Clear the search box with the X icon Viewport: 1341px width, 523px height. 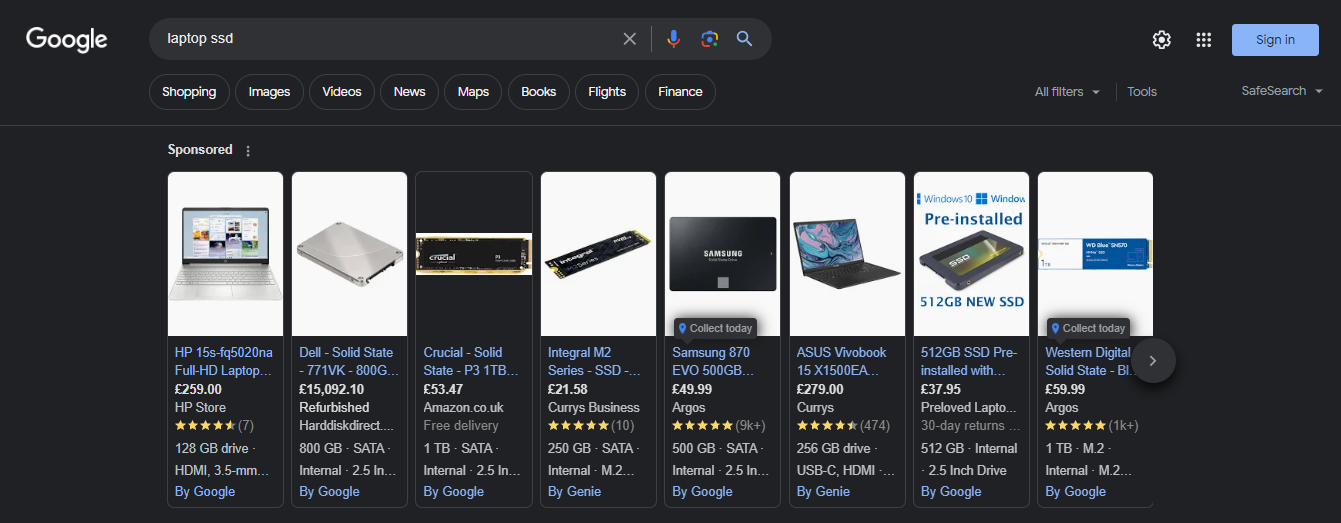coord(629,39)
